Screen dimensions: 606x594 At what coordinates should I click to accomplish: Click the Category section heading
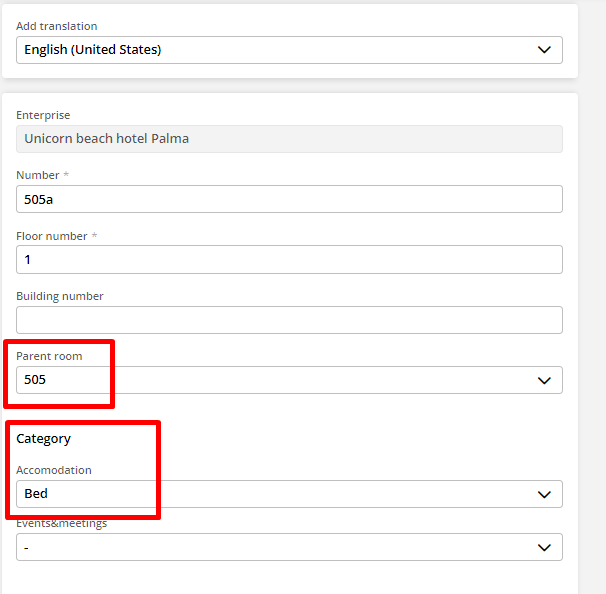coord(43,439)
